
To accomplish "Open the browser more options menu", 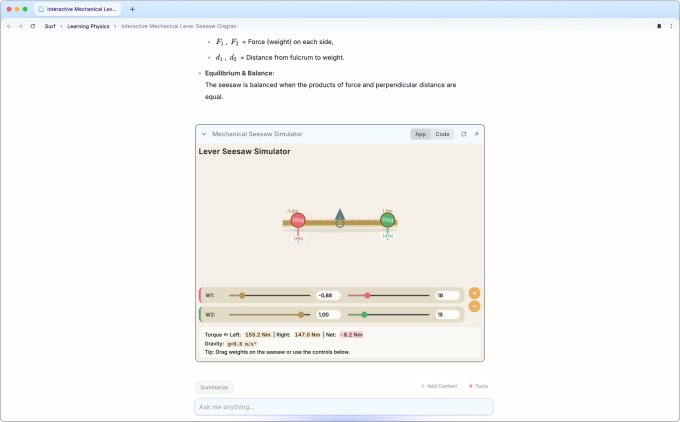I will click(x=670, y=26).
